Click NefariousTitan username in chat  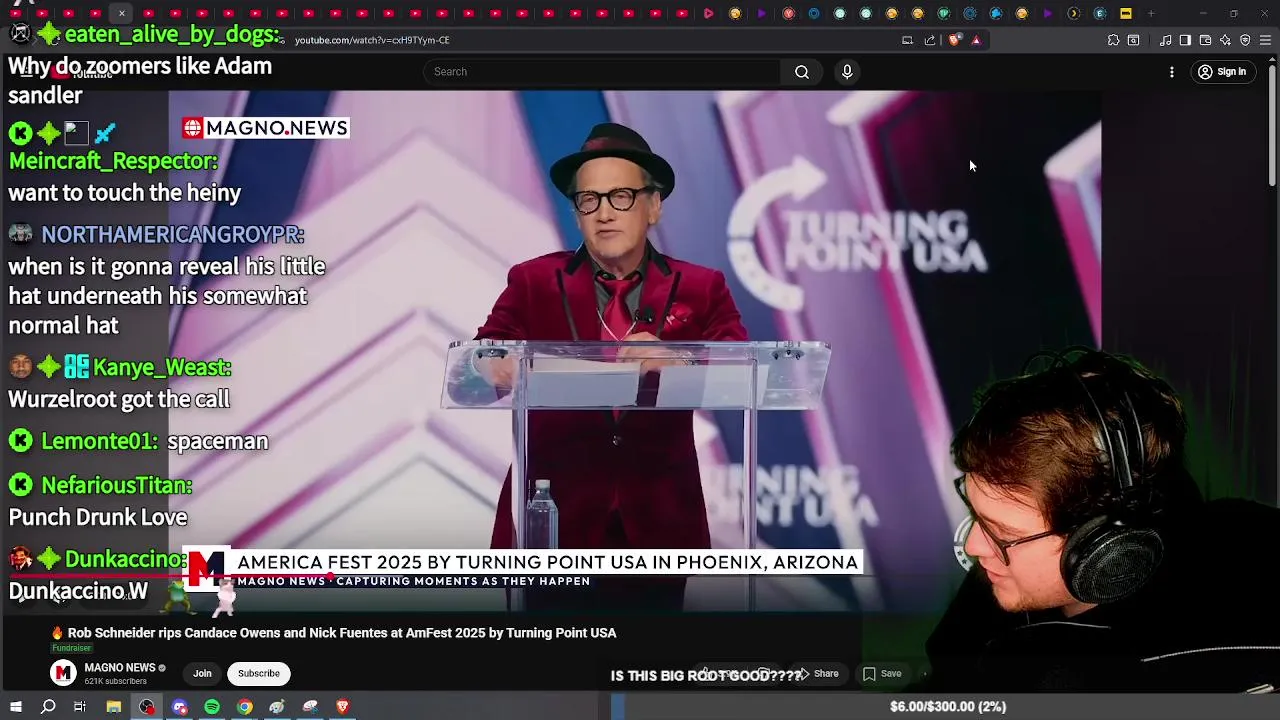tap(116, 485)
